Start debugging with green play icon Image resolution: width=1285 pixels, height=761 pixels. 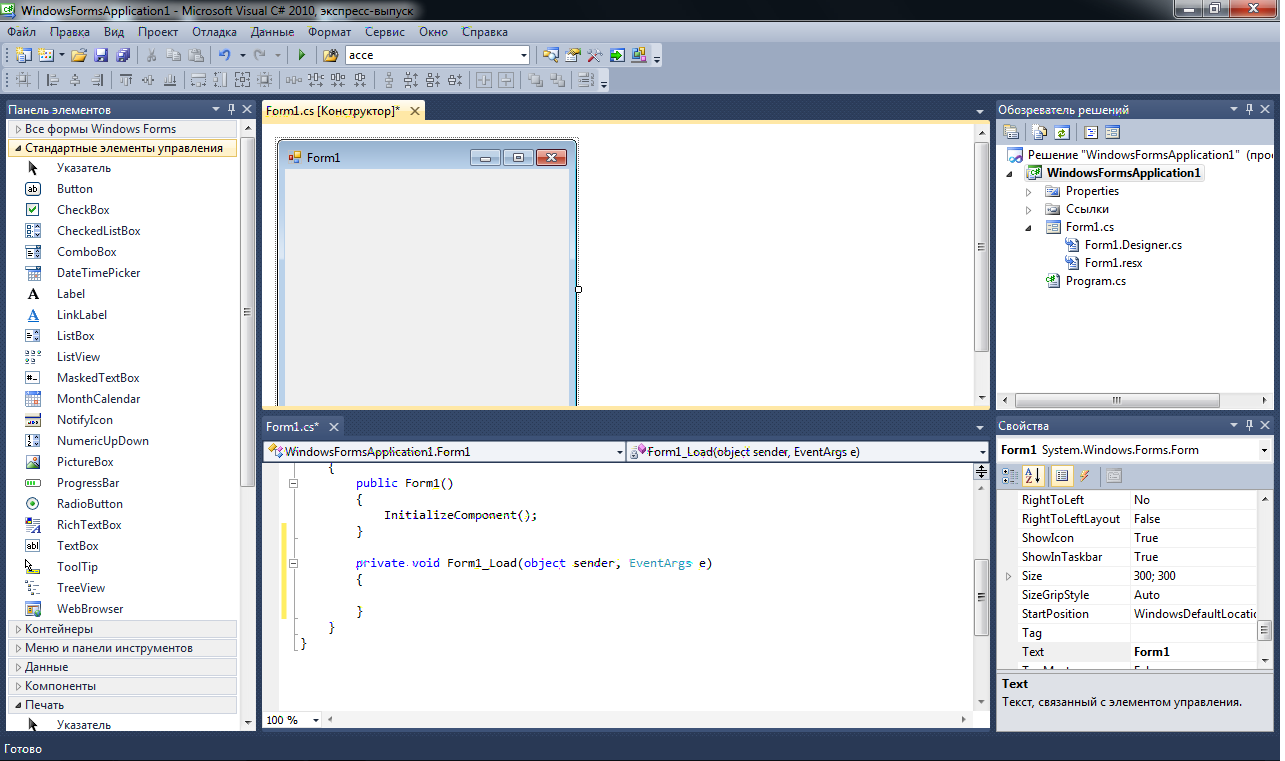click(301, 55)
